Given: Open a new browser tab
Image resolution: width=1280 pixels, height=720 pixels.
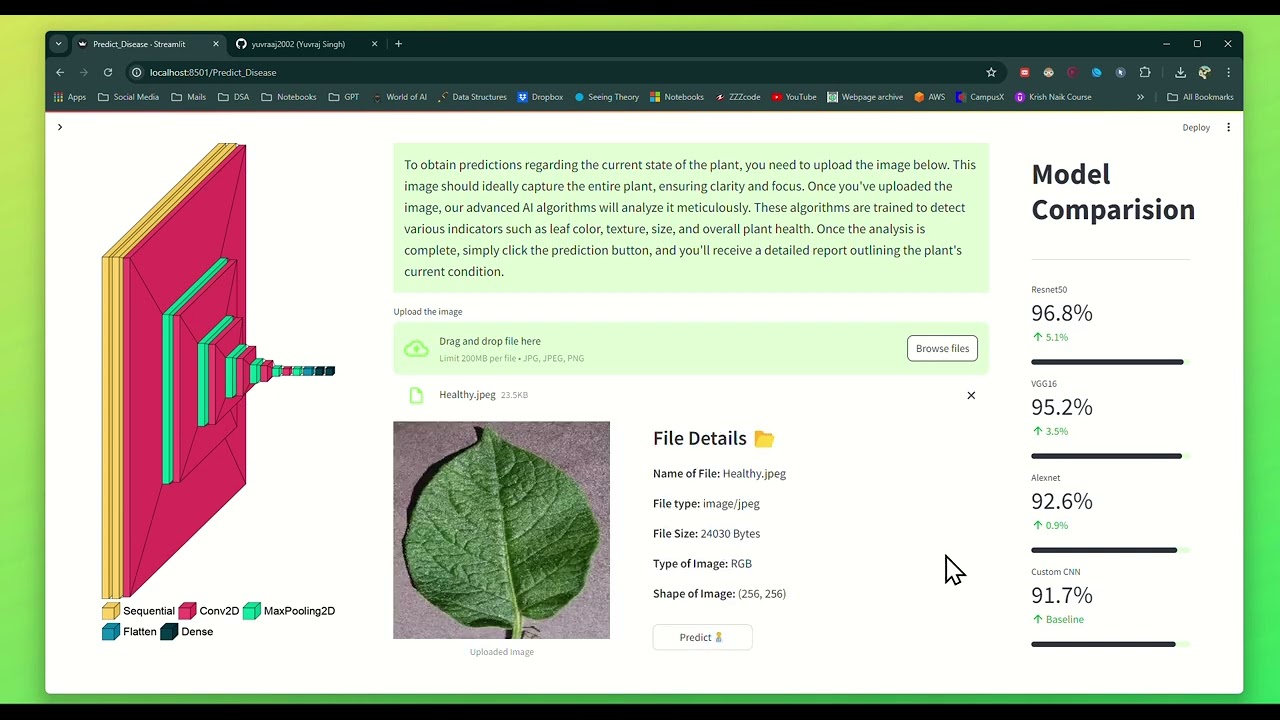Looking at the screenshot, I should [398, 44].
